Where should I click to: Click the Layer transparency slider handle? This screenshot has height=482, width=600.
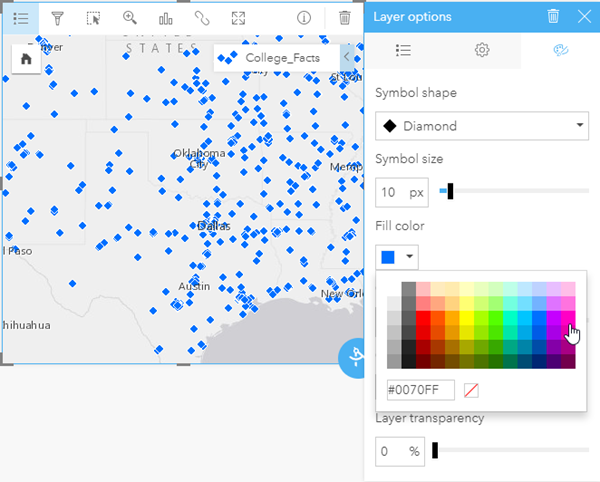(x=435, y=450)
